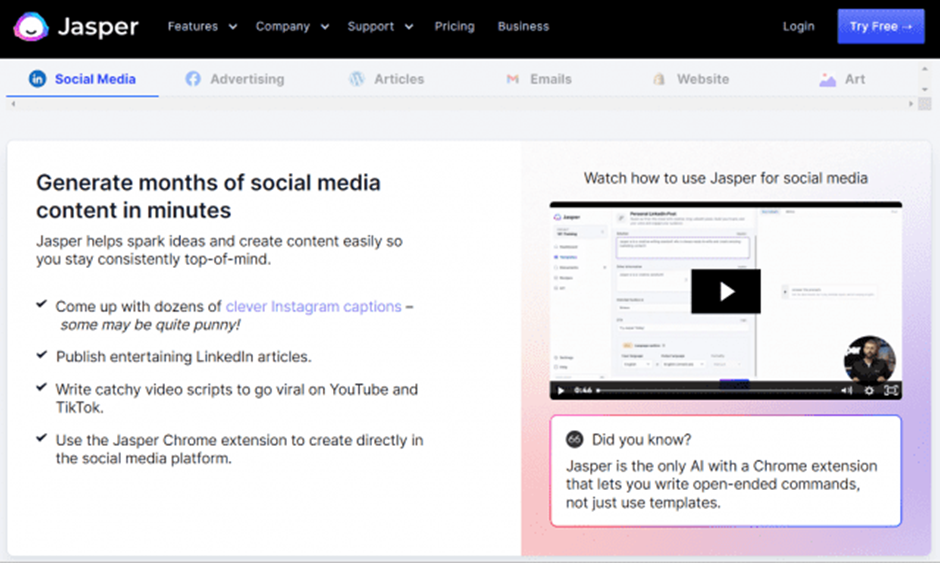
Task: Click the video progress seek bar
Action: [x=715, y=390]
